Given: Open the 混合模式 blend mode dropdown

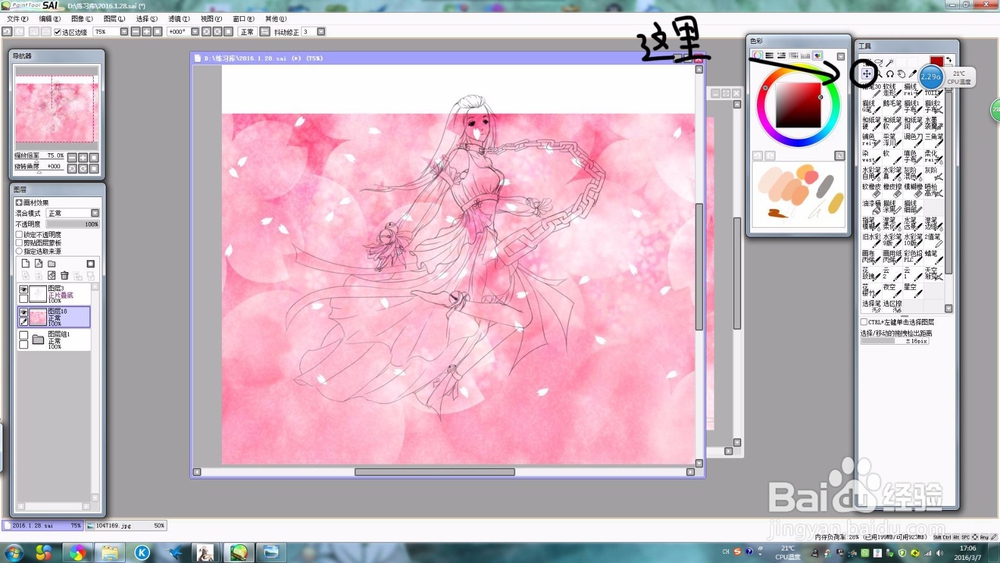Looking at the screenshot, I should 95,213.
